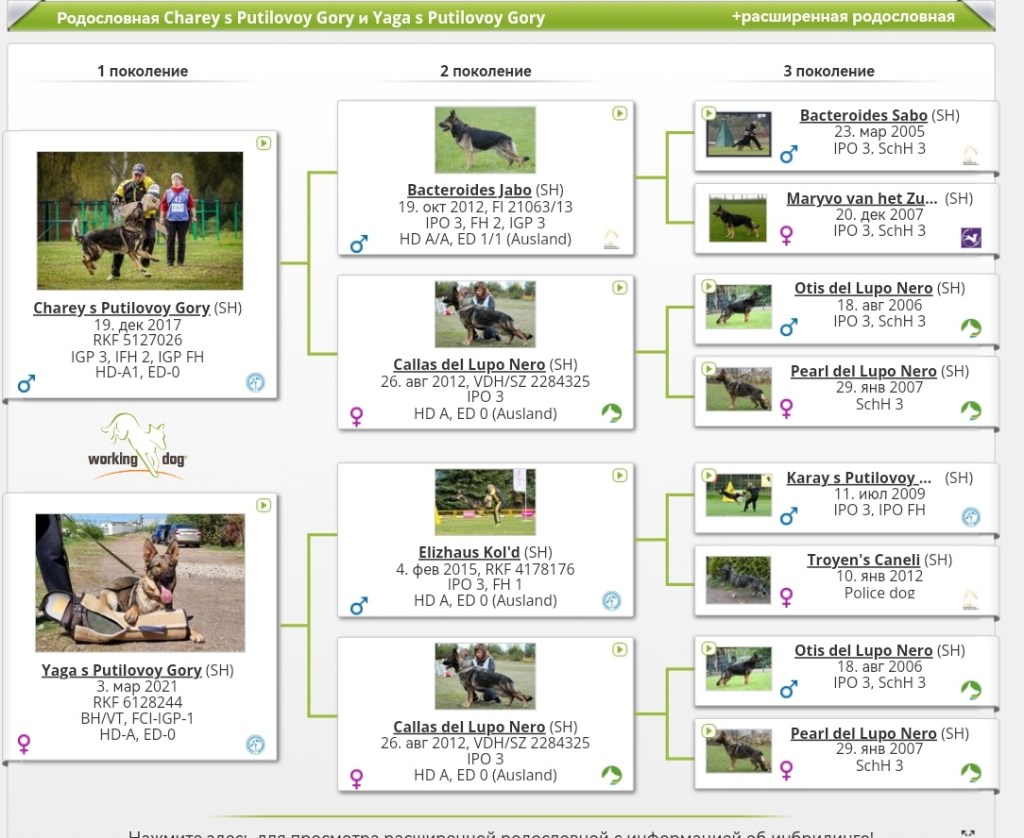
Task: Open Charey s Putilovoy Gory photo
Action: coord(140,220)
